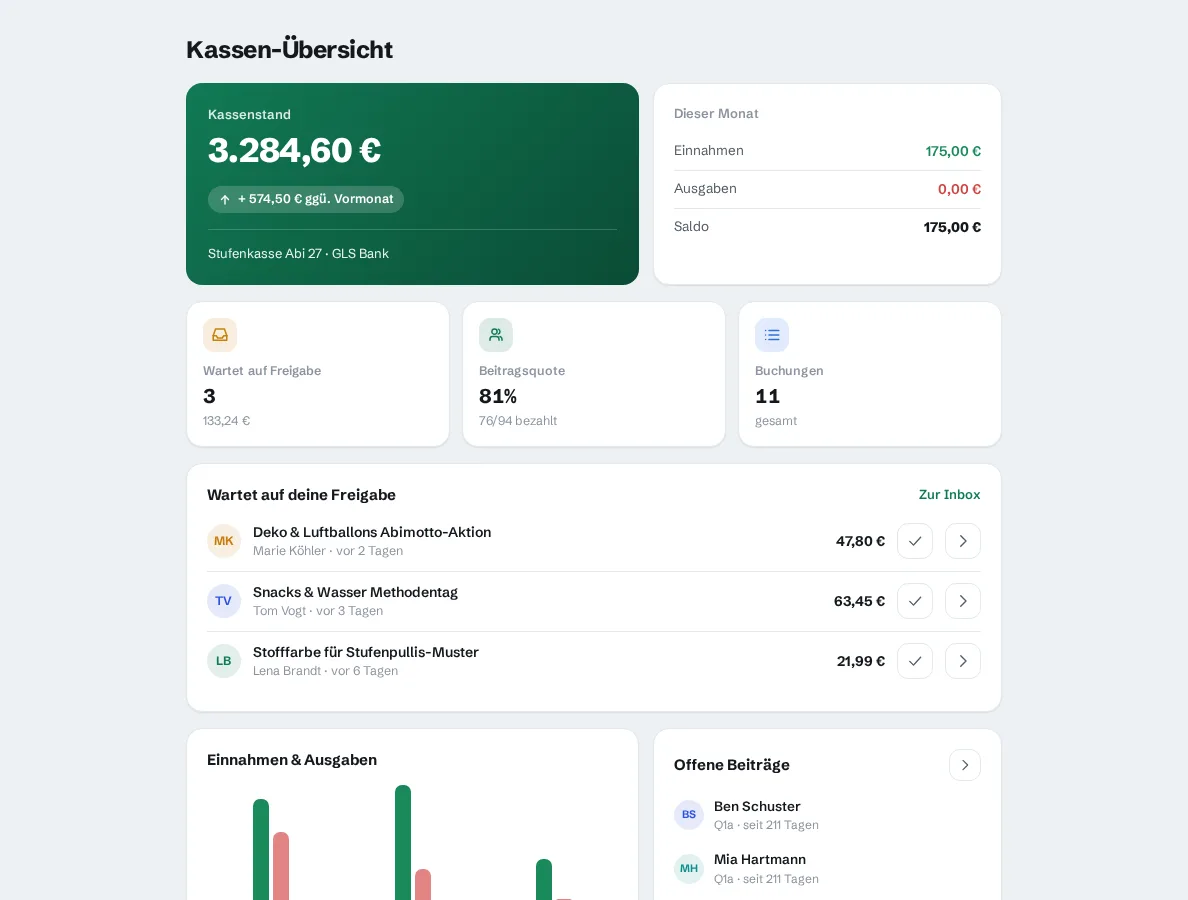Click the first green income bar in chart
Image resolution: width=1188 pixels, height=900 pixels.
(261, 849)
